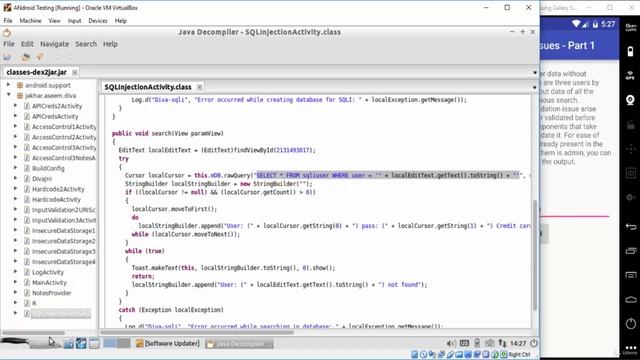
Task: Click the emulator home button icon
Action: pyautogui.click(x=631, y=300)
